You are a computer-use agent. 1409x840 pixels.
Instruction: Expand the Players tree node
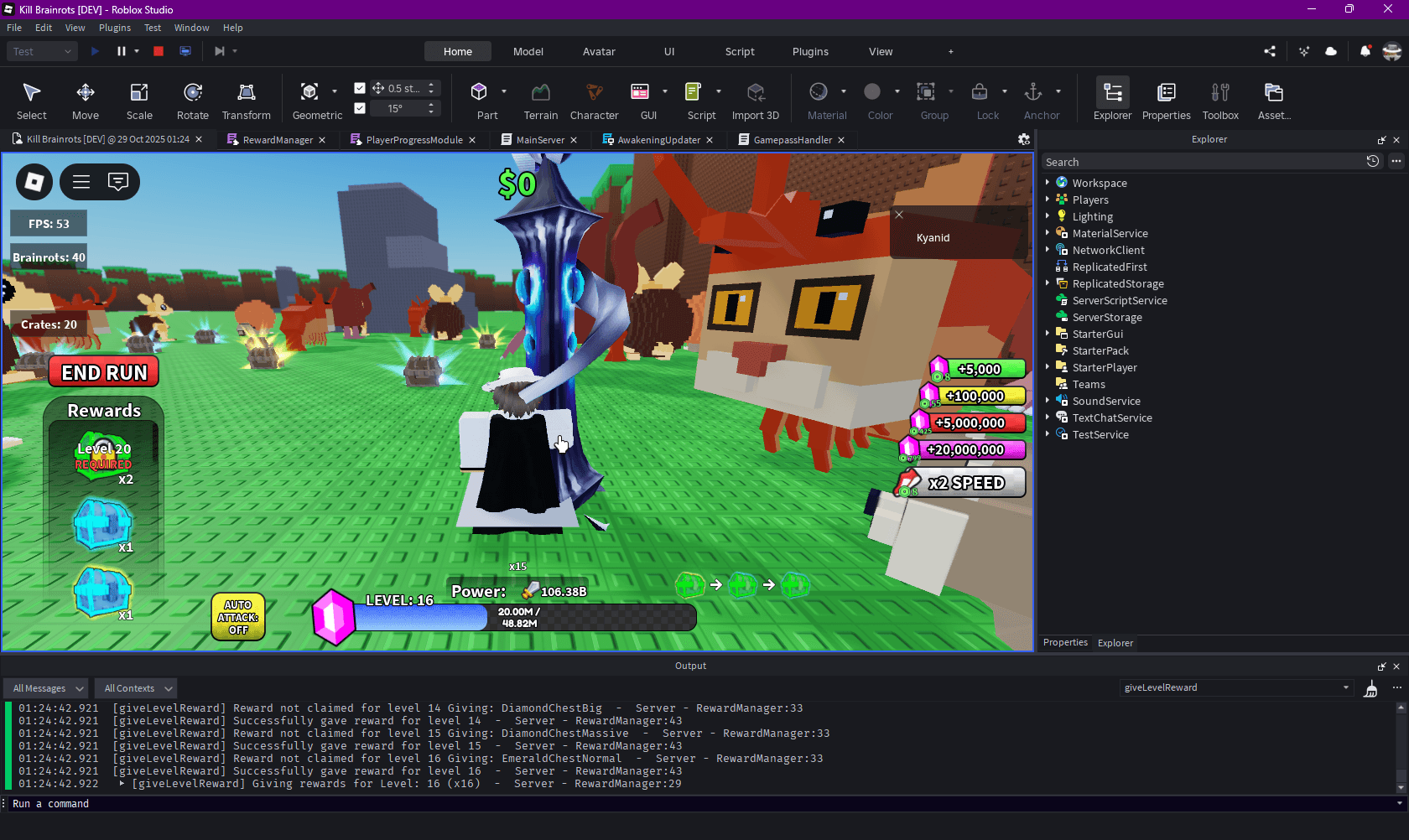[x=1048, y=200]
